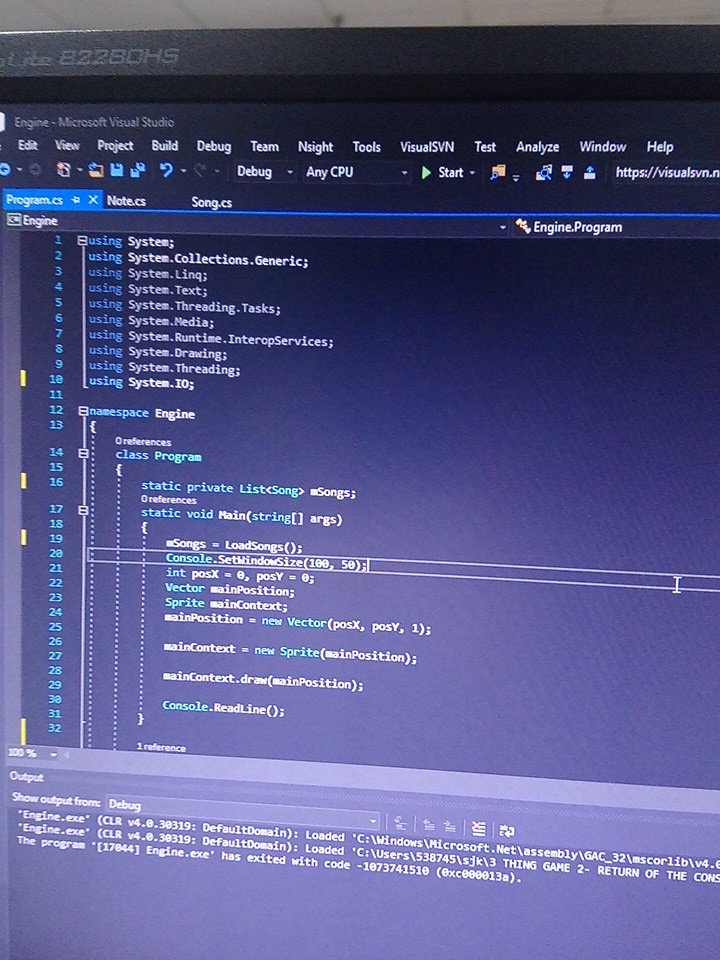The width and height of the screenshot is (720, 960).
Task: Click the Open File folder icon
Action: tap(96, 170)
